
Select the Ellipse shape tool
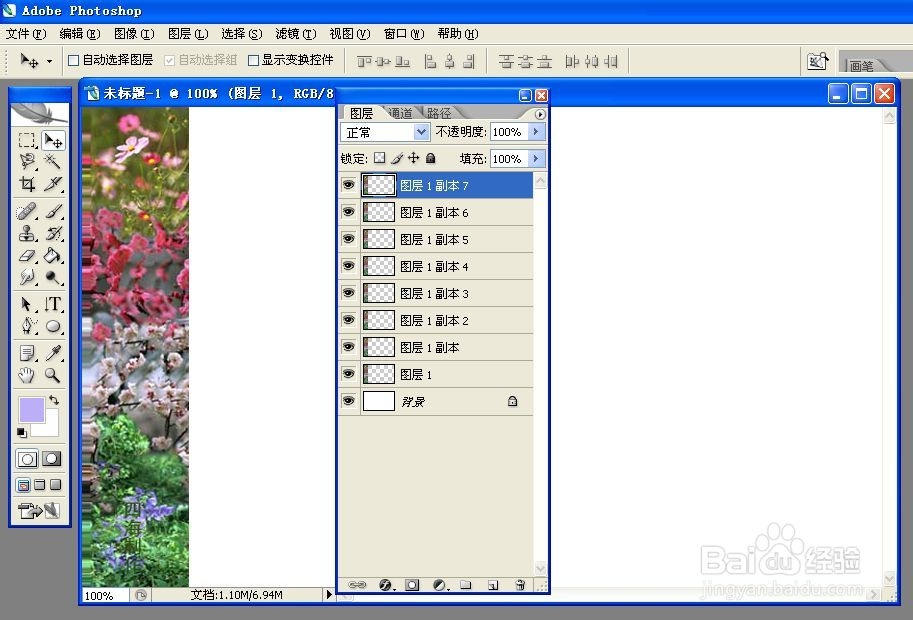(53, 326)
